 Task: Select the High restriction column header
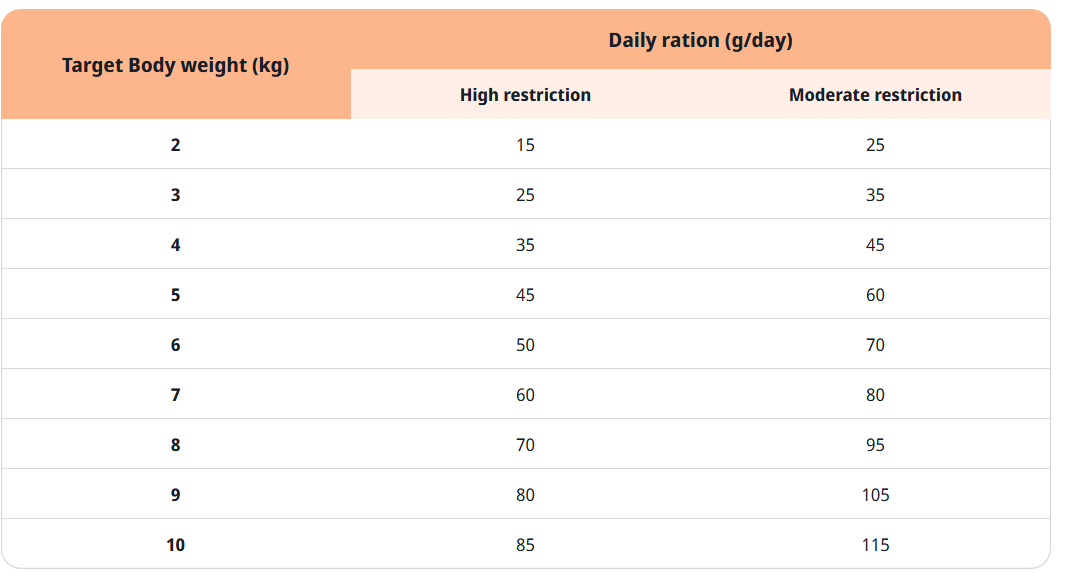coord(525,95)
